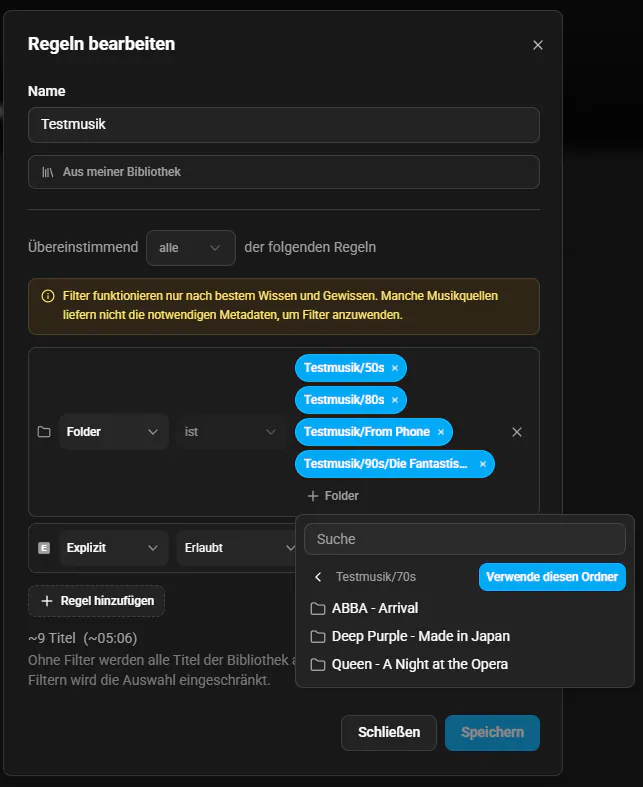643x787 pixels.
Task: Click Regel hinzufügen button
Action: (96, 601)
